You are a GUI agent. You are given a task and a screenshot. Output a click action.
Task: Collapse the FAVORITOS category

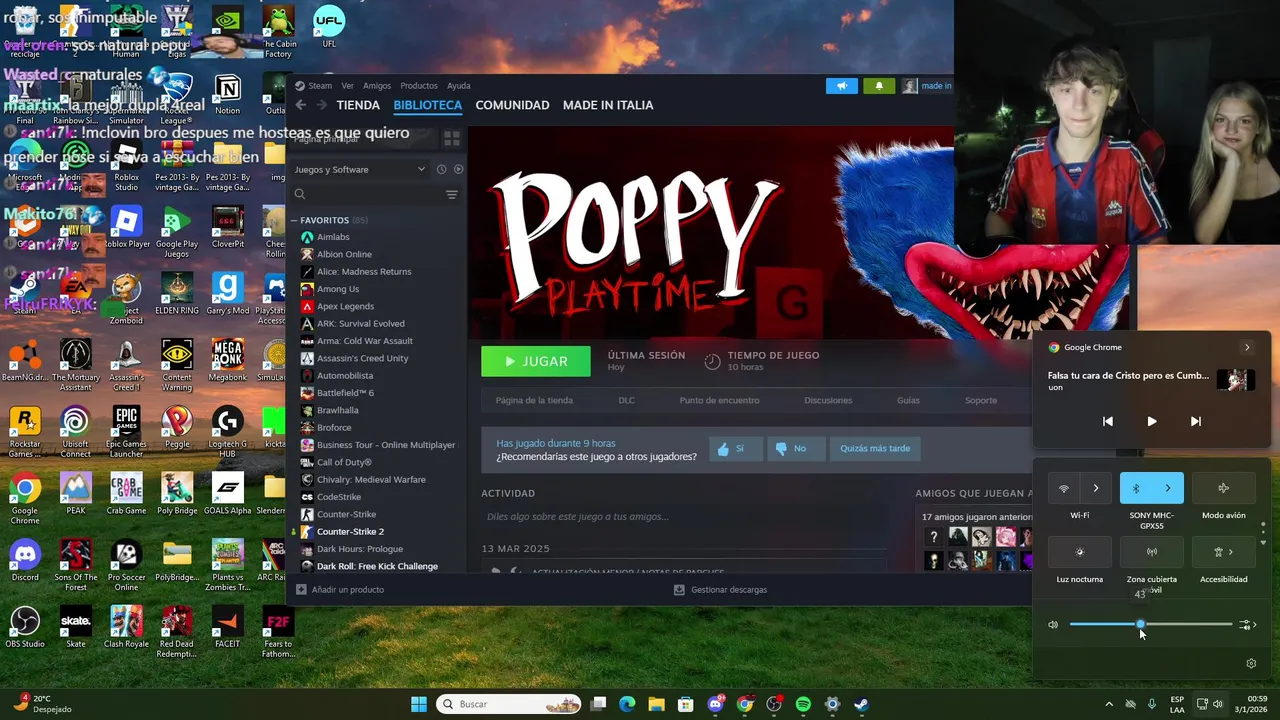[x=294, y=220]
